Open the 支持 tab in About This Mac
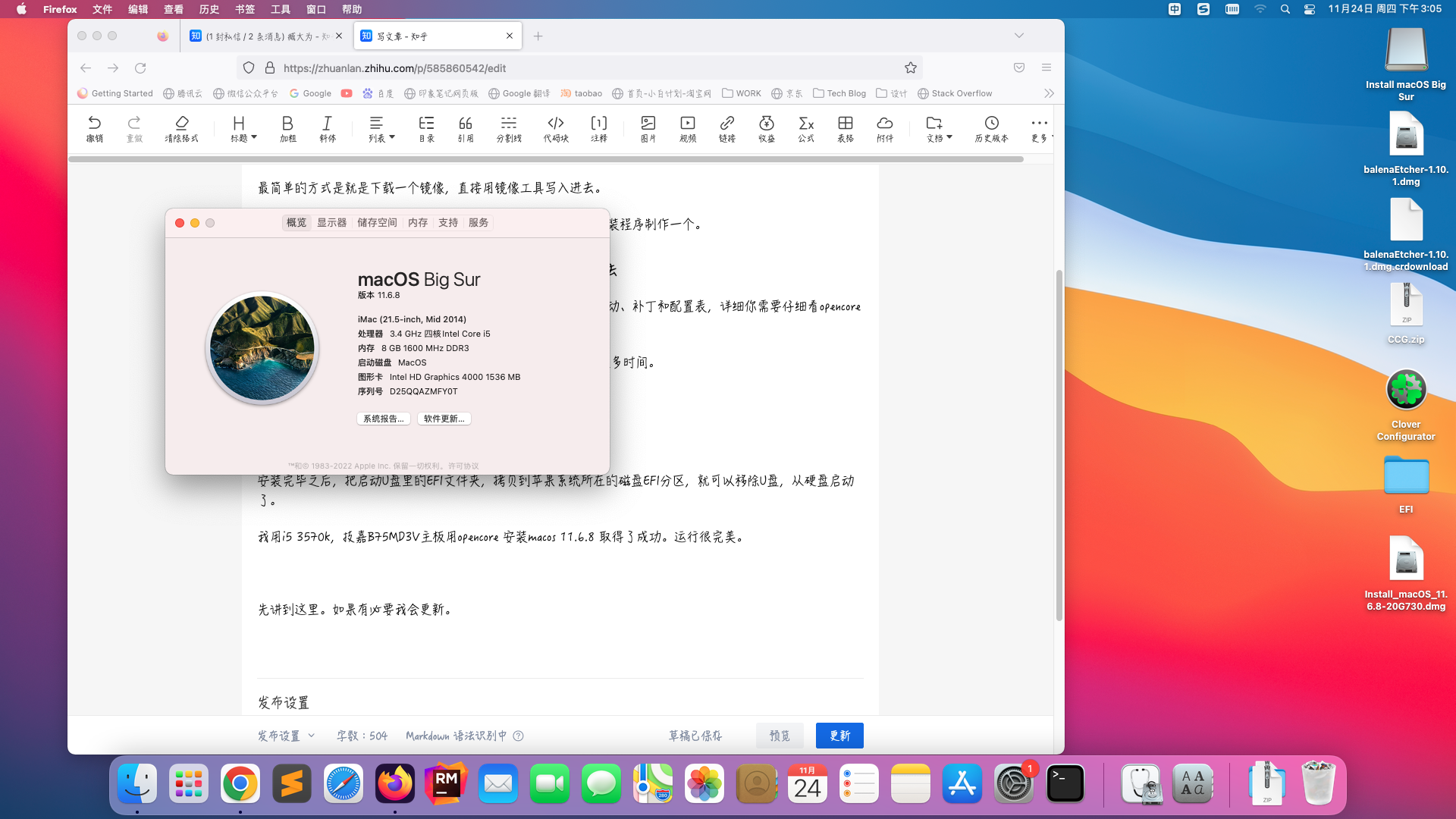 point(448,222)
